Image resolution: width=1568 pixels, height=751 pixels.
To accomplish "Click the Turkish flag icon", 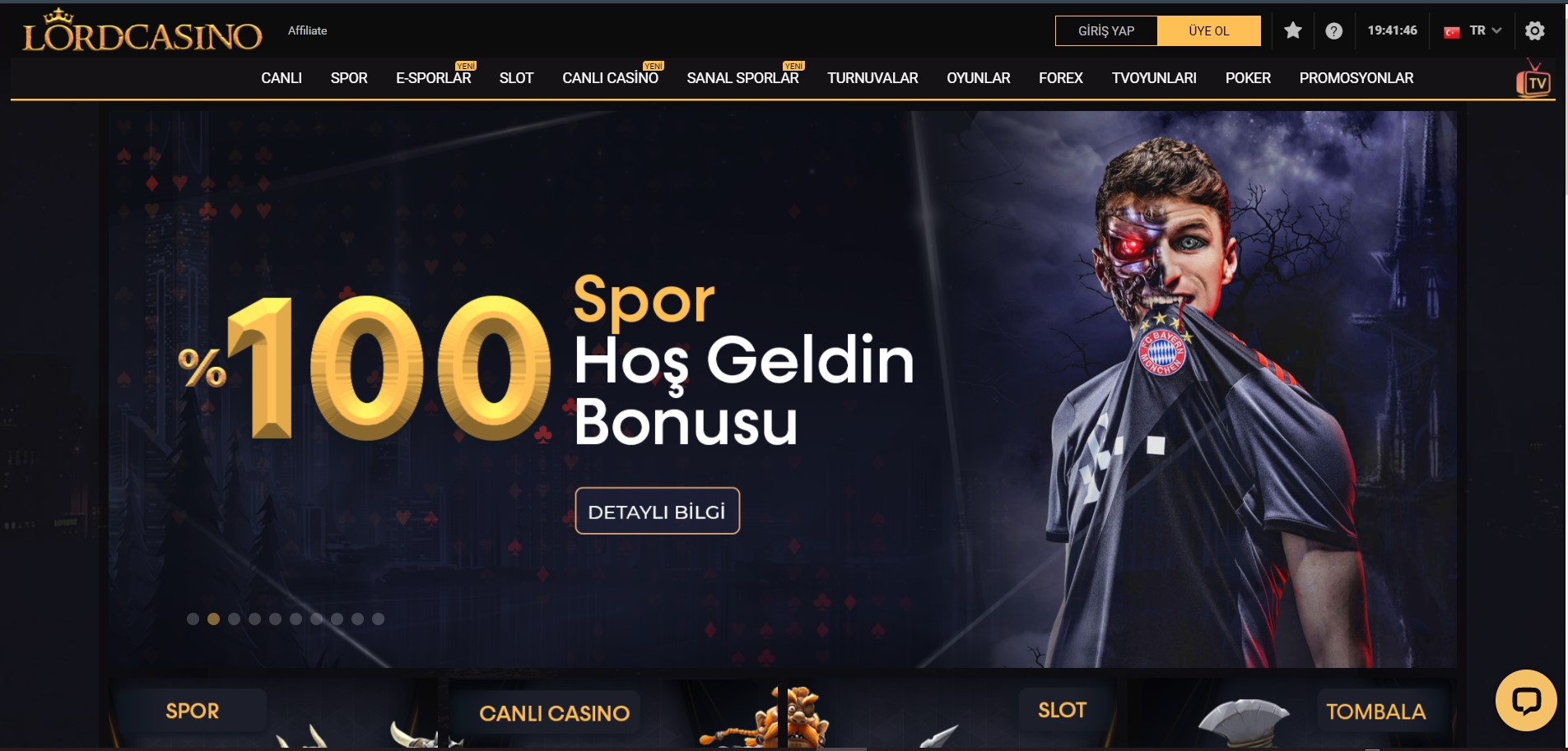I will coord(1452,31).
